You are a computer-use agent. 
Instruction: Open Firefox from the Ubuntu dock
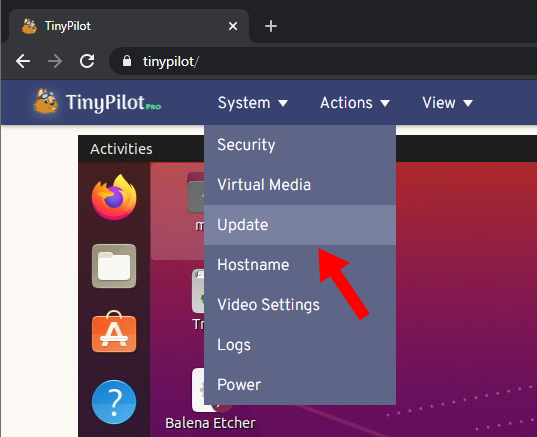point(114,197)
